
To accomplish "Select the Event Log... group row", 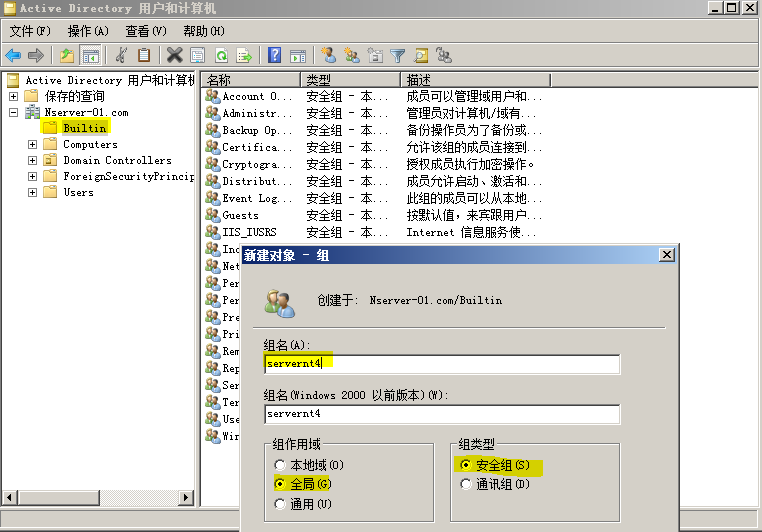I will coord(373,198).
